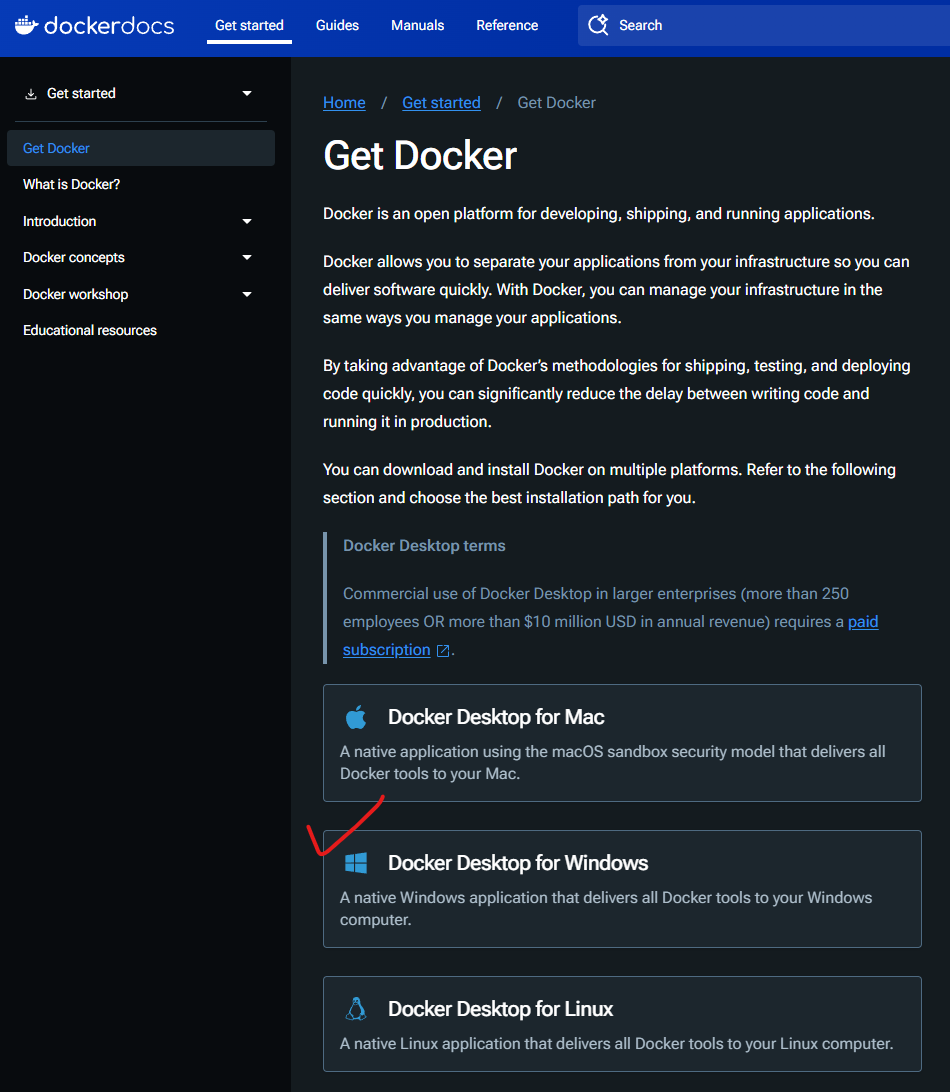The height and width of the screenshot is (1092, 950).
Task: Open the Docker Desktop for Windows card
Action: [622, 889]
